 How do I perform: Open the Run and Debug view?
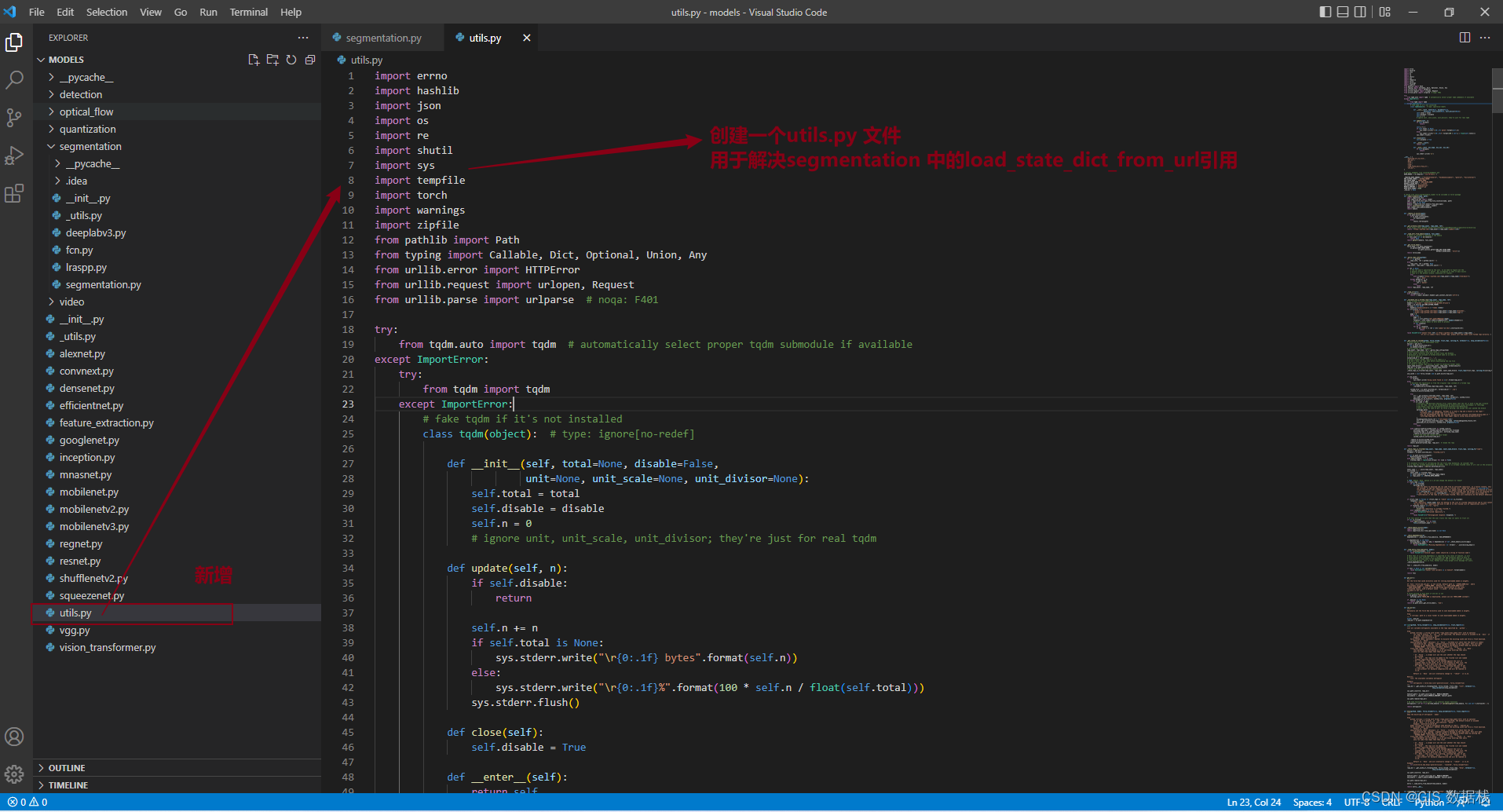14,155
